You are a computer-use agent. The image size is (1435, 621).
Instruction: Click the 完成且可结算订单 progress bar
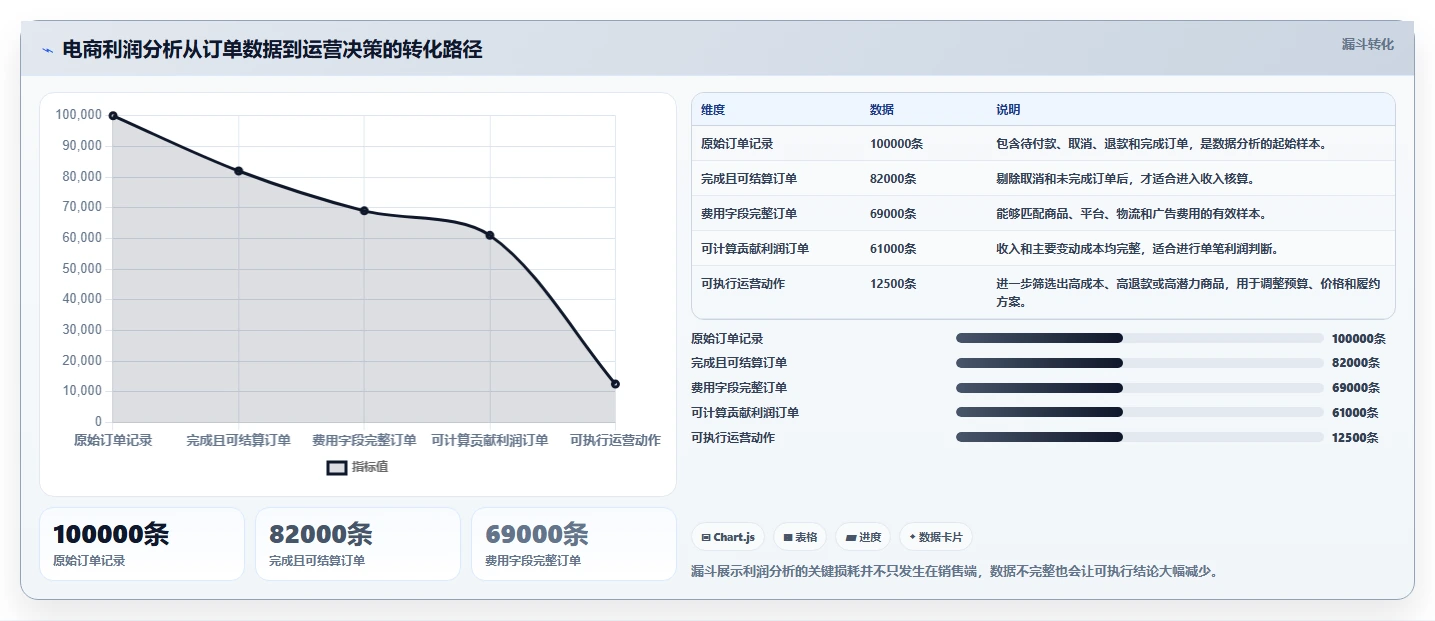1140,363
